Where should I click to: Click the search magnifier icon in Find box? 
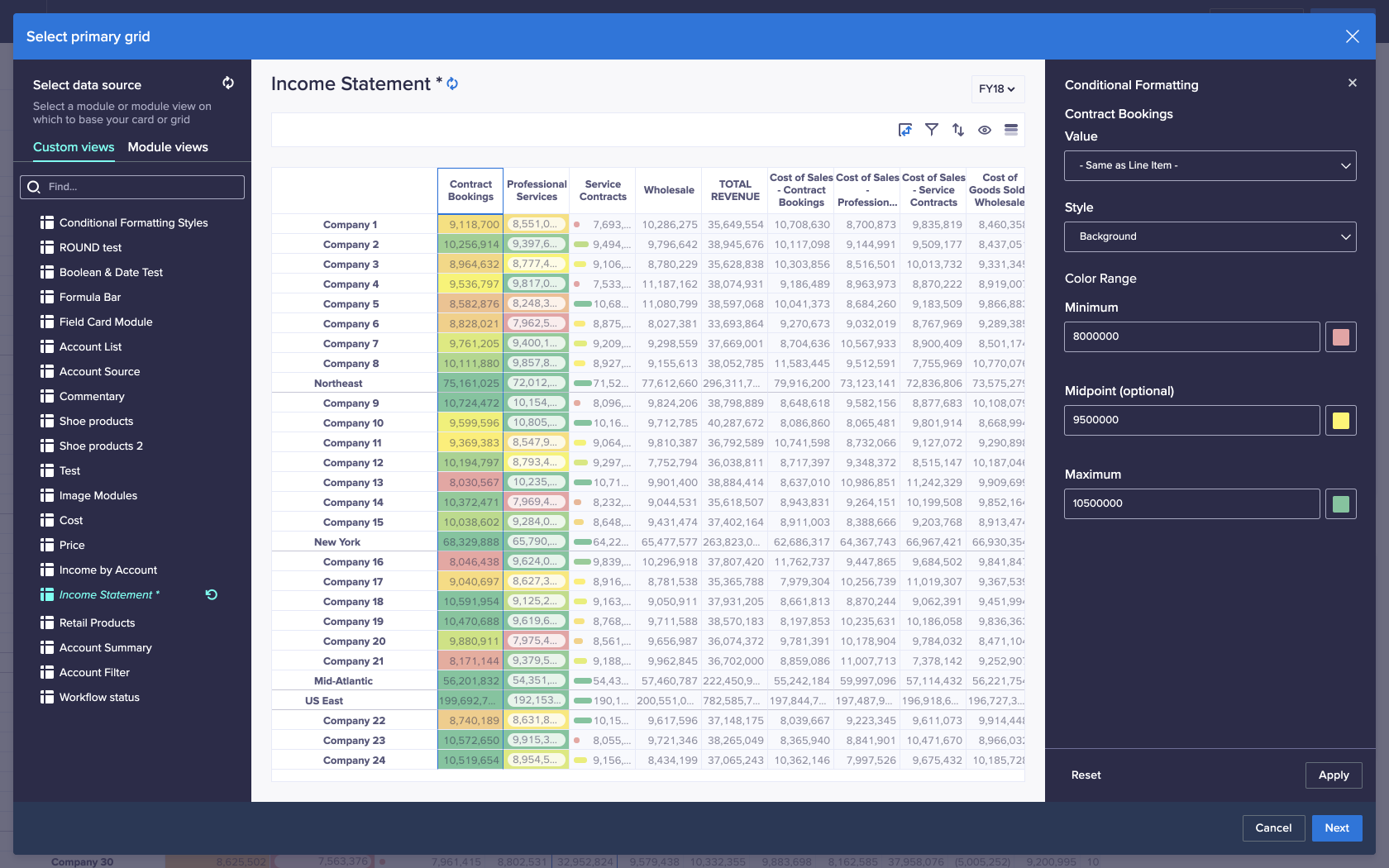(34, 187)
